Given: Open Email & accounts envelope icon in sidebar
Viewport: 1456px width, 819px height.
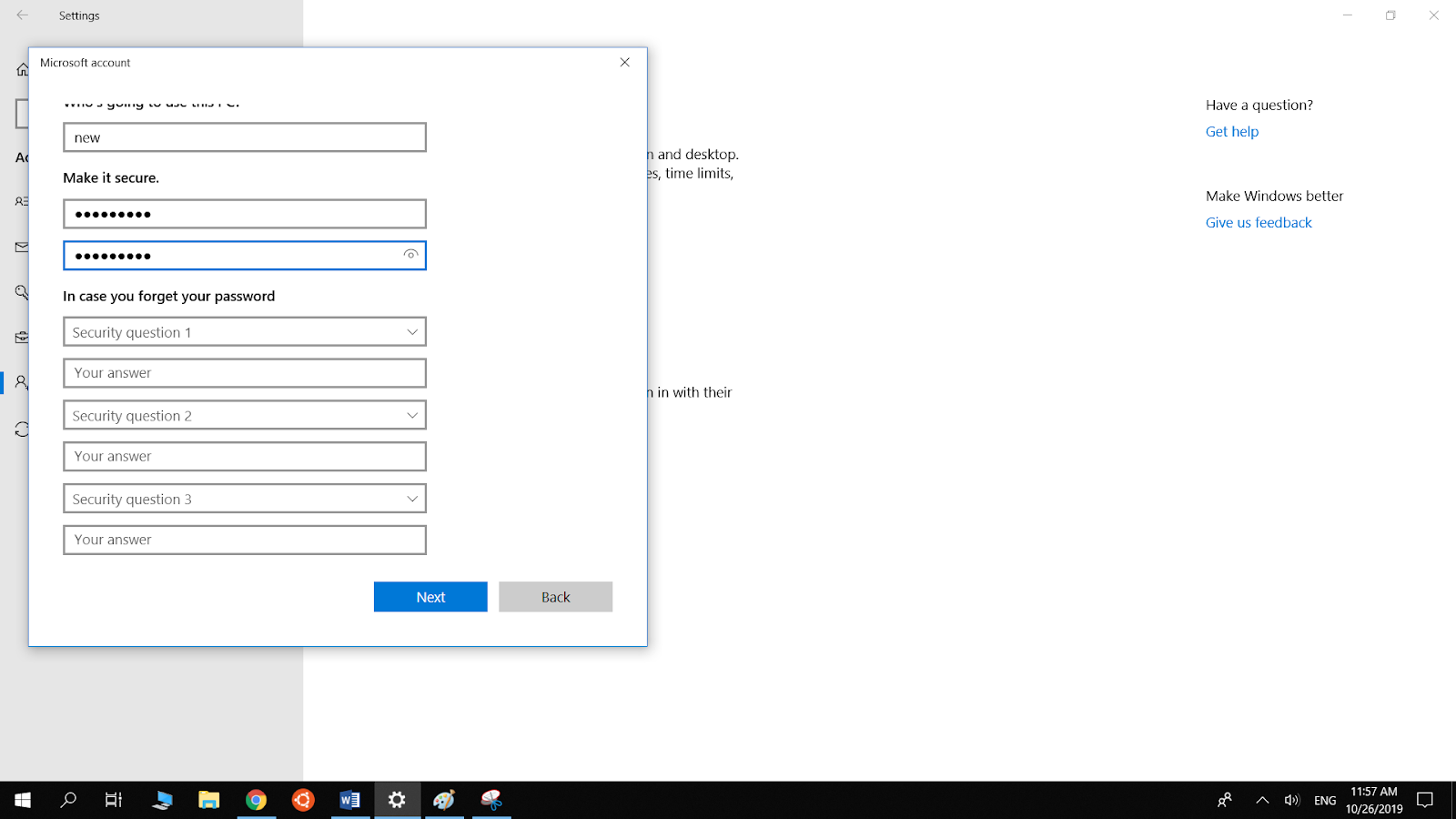Looking at the screenshot, I should [22, 247].
